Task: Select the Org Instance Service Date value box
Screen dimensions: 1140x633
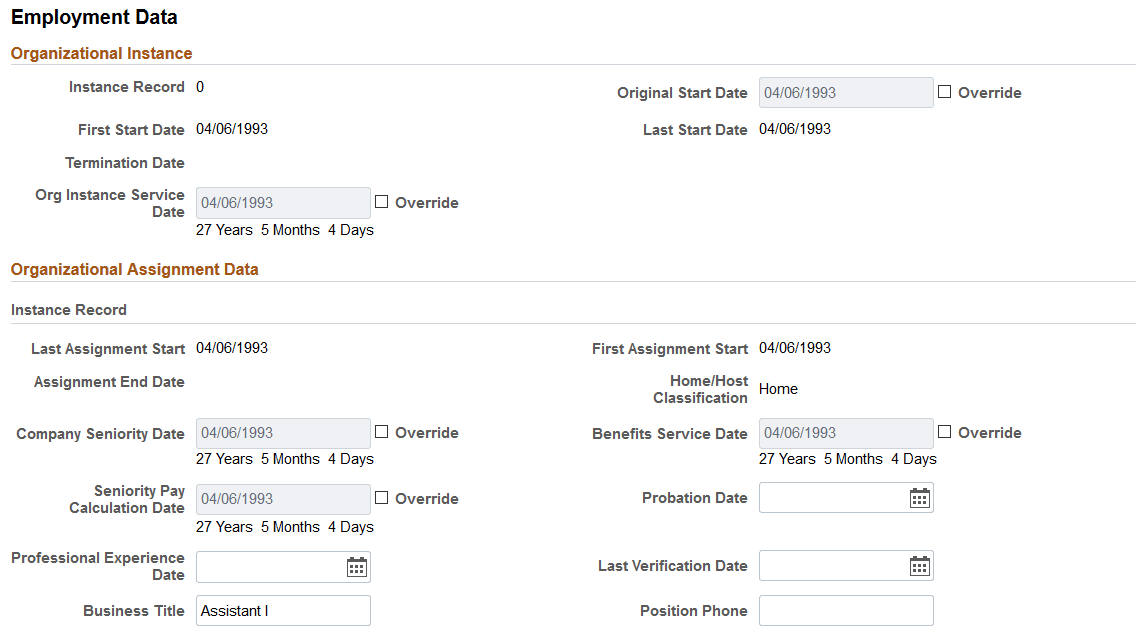Action: tap(283, 202)
